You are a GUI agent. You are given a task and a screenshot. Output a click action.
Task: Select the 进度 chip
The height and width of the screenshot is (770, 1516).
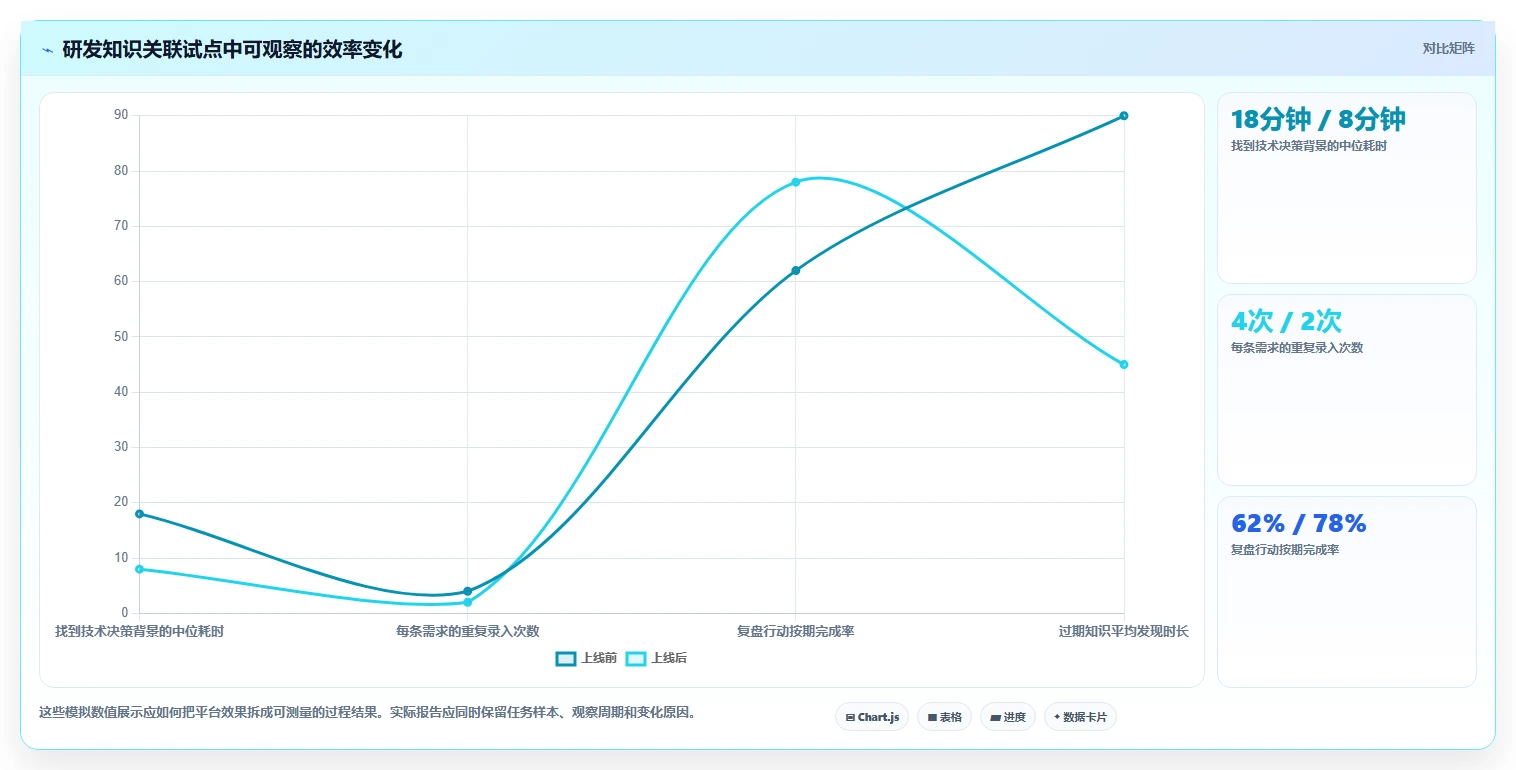[x=1008, y=717]
